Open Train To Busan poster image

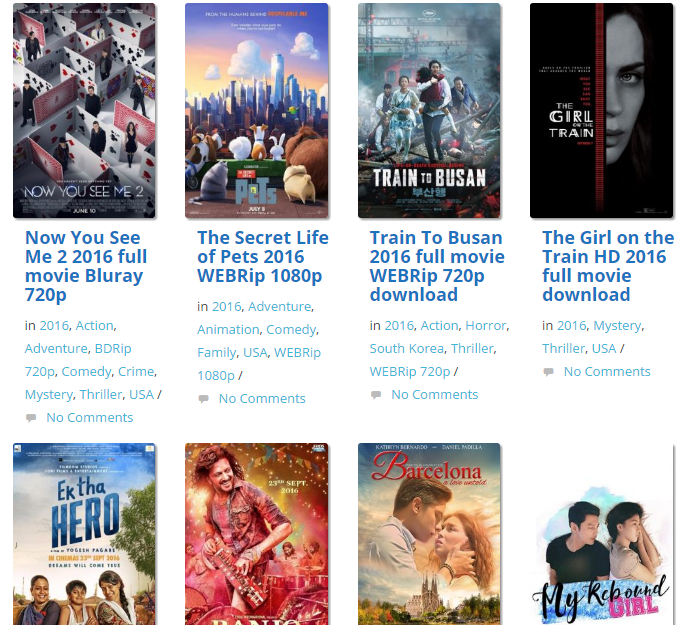click(429, 110)
